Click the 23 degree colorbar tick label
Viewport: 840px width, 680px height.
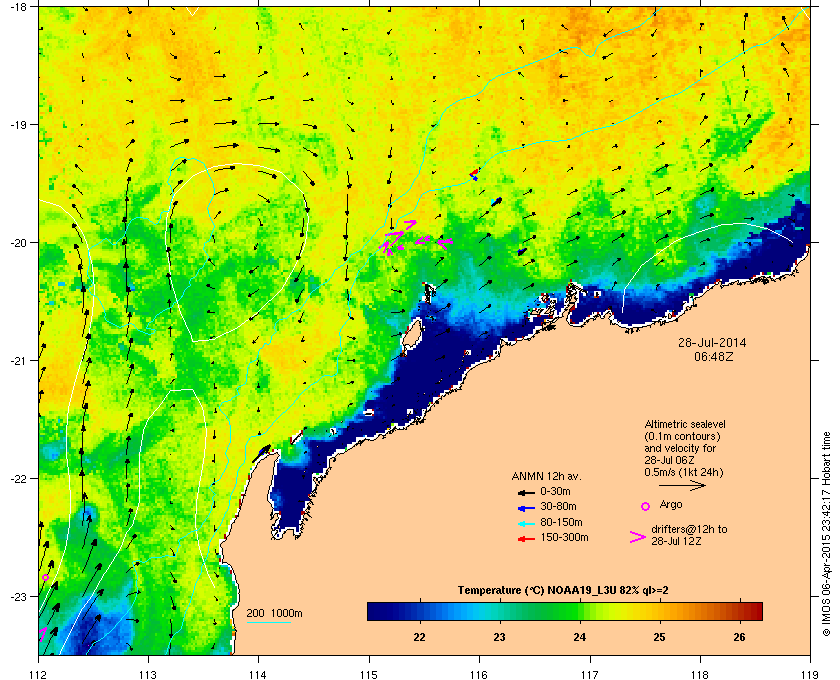pyautogui.click(x=499, y=637)
